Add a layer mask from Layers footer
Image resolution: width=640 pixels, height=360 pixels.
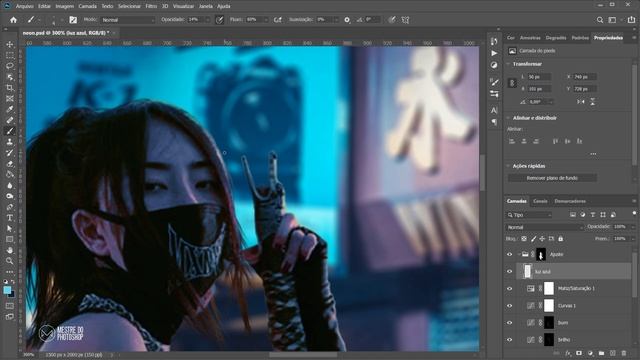click(579, 353)
